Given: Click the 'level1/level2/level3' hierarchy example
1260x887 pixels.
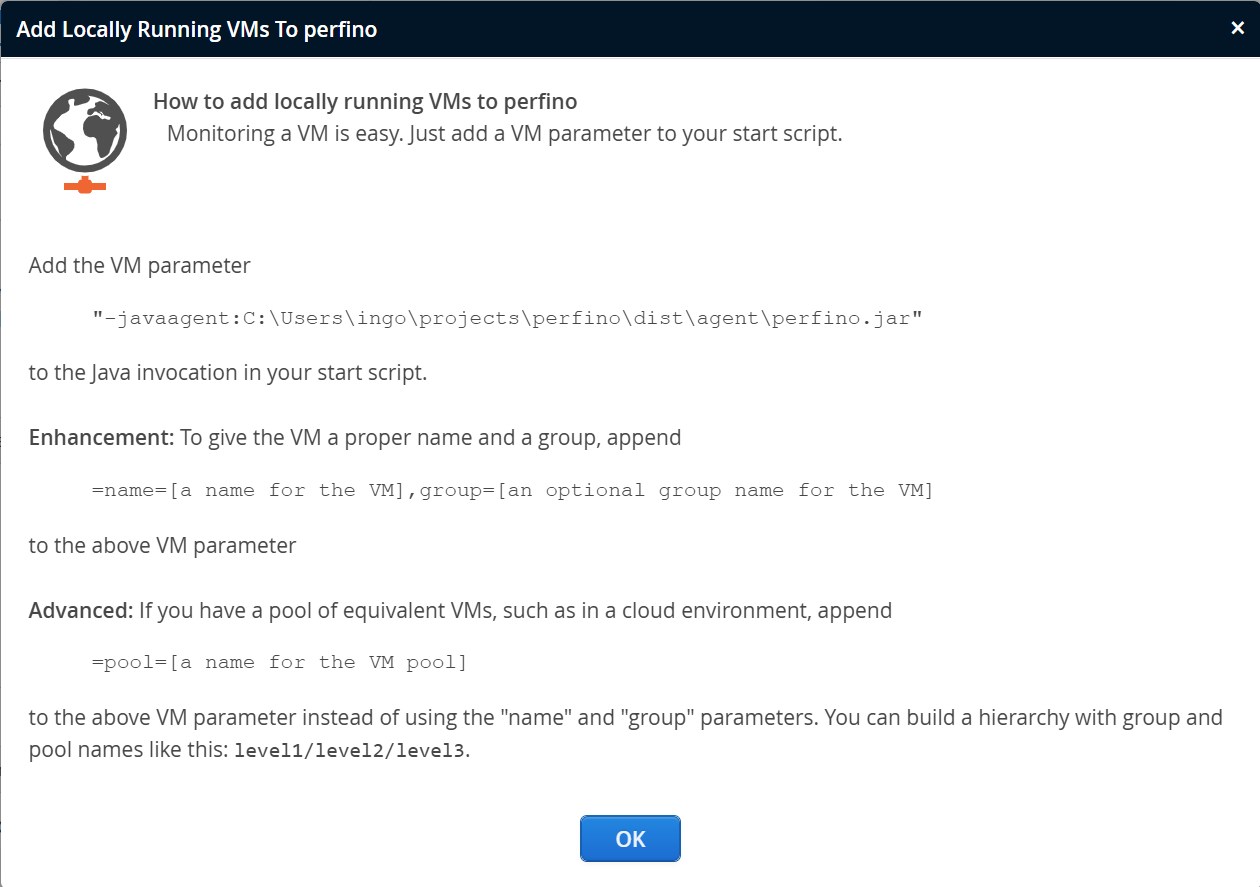Looking at the screenshot, I should [x=349, y=751].
